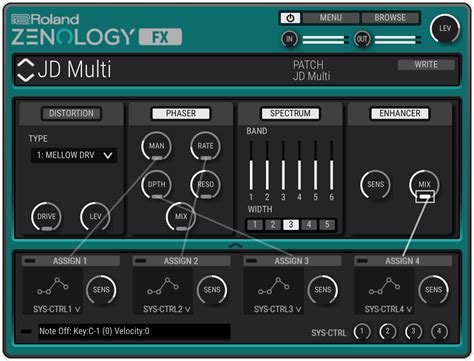
Task: Select spectrum WIDTH 5
Action: click(327, 225)
